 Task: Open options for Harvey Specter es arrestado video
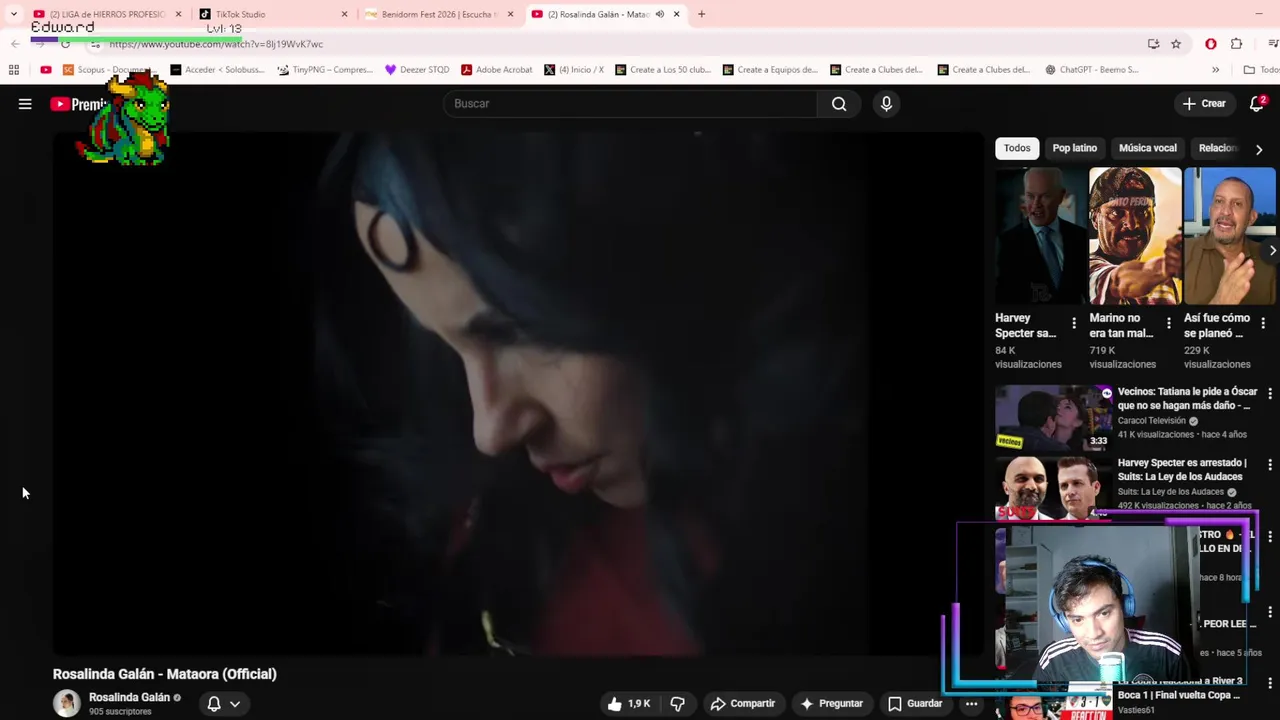click(1270, 465)
